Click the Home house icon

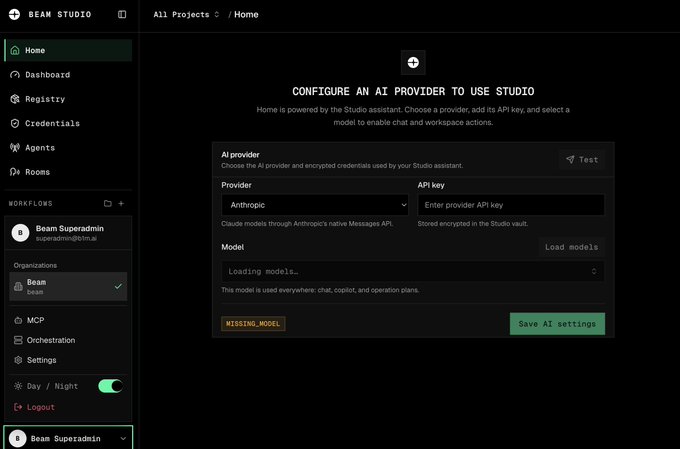point(15,50)
